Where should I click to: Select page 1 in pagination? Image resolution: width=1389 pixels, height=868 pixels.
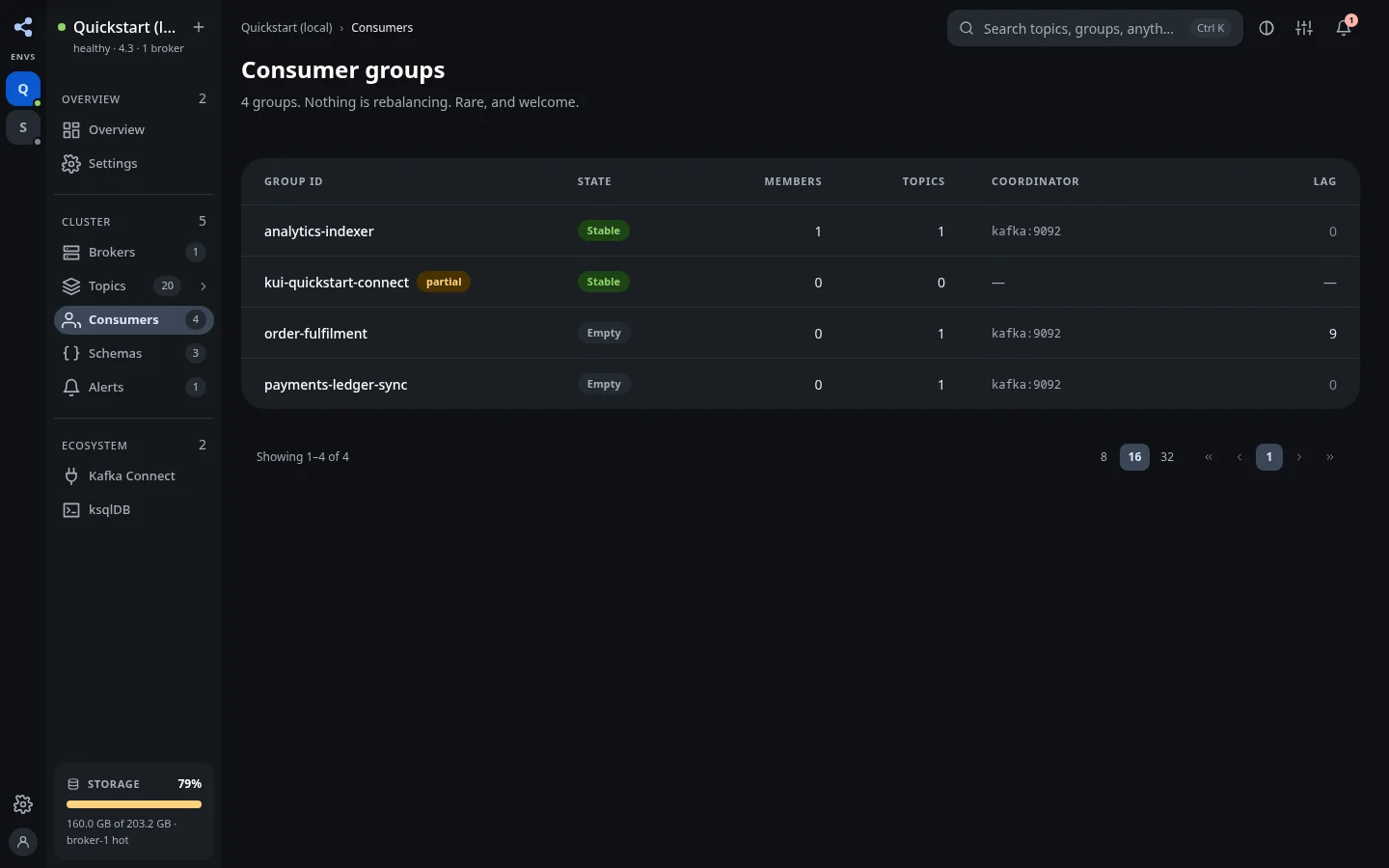coord(1269,457)
